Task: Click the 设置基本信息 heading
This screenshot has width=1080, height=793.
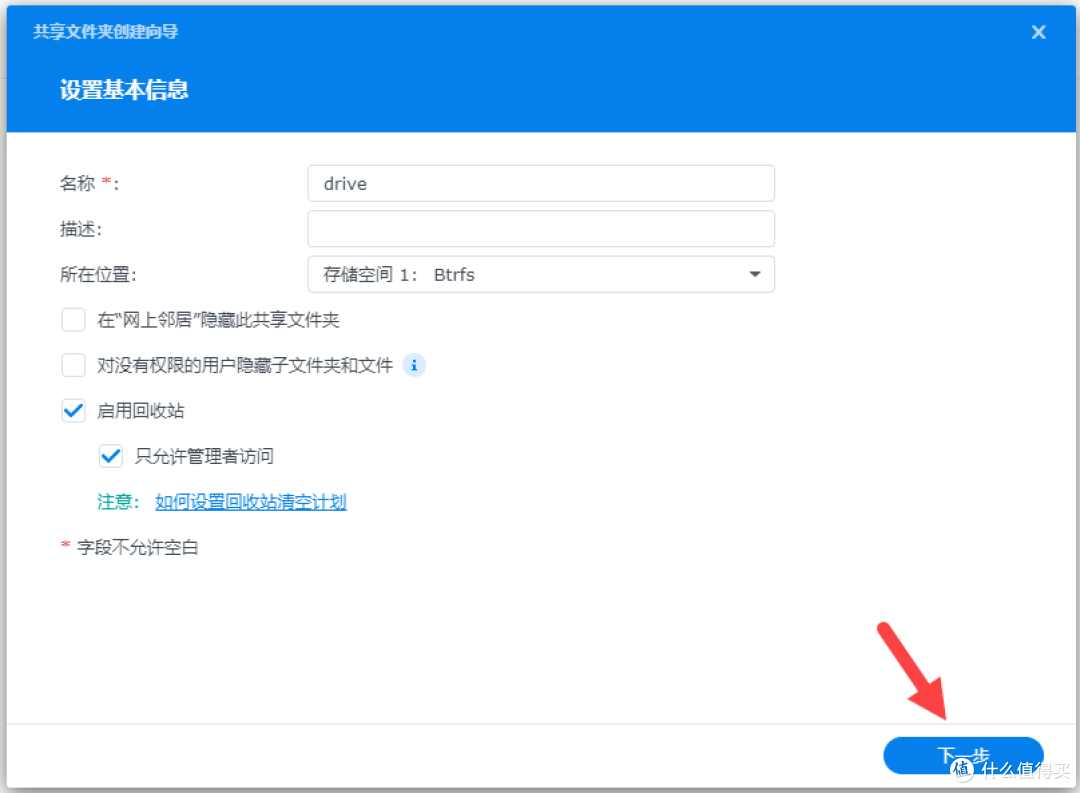Action: pyautogui.click(x=124, y=90)
